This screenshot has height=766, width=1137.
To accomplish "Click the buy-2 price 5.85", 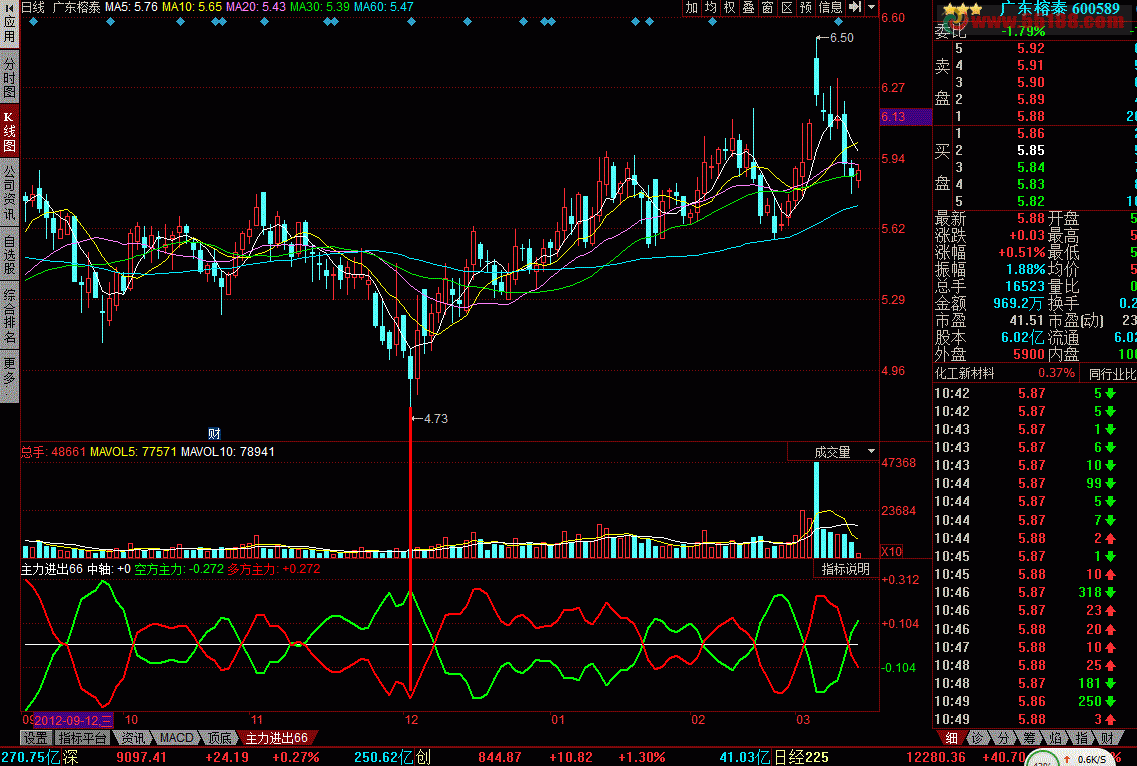I will (x=1030, y=150).
